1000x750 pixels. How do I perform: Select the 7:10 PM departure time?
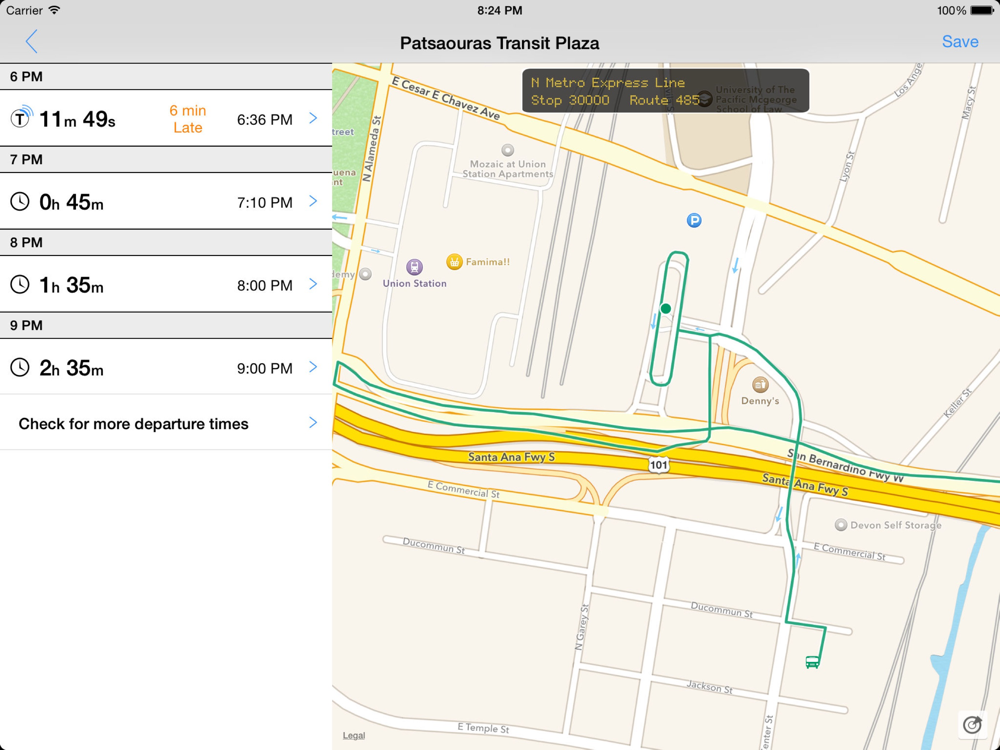point(265,203)
